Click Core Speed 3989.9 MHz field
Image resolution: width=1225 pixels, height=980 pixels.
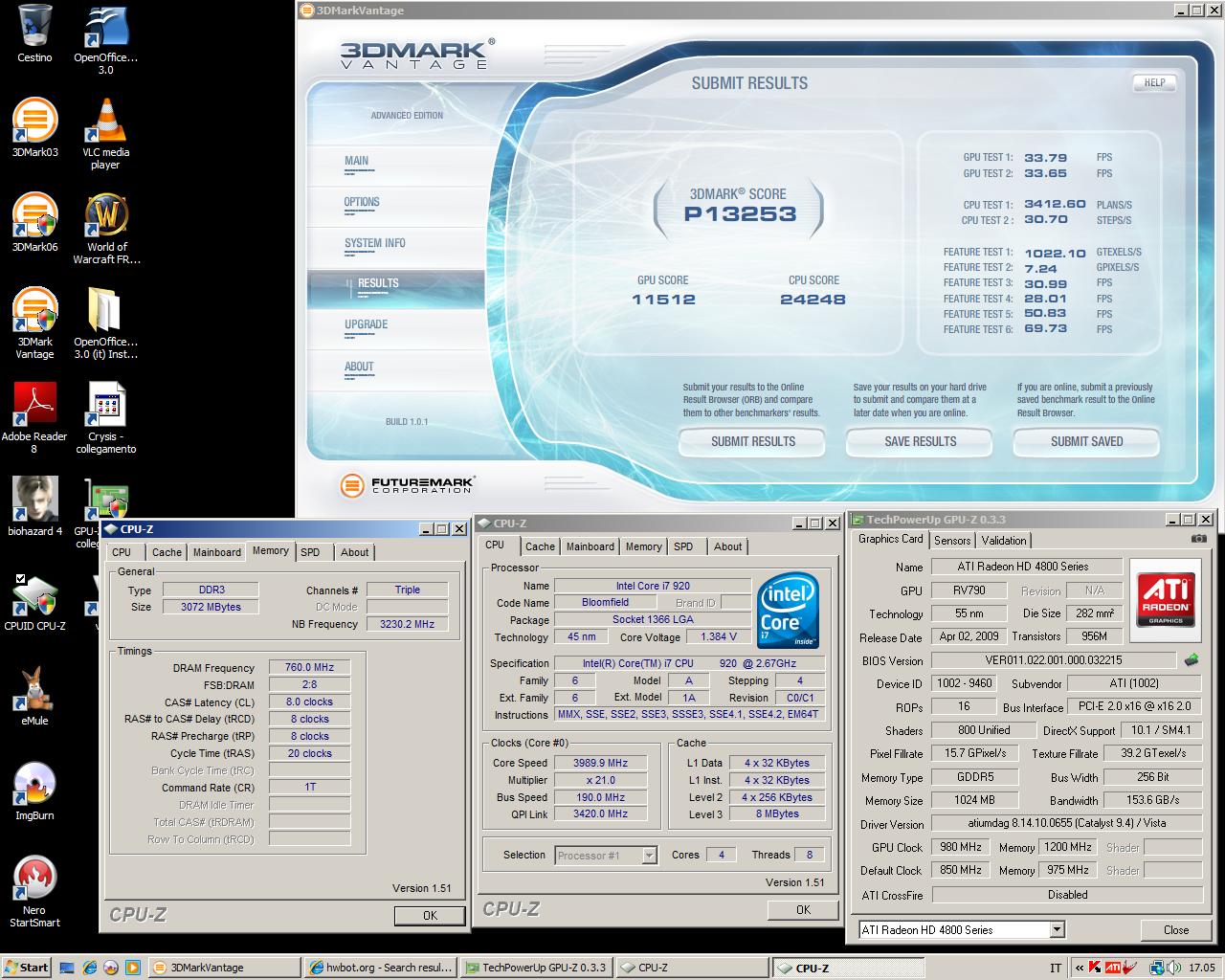(x=600, y=763)
